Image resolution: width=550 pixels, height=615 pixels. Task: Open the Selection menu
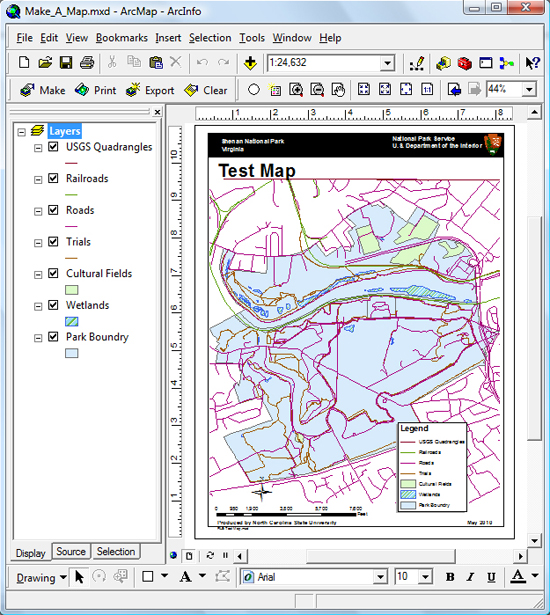[210, 38]
